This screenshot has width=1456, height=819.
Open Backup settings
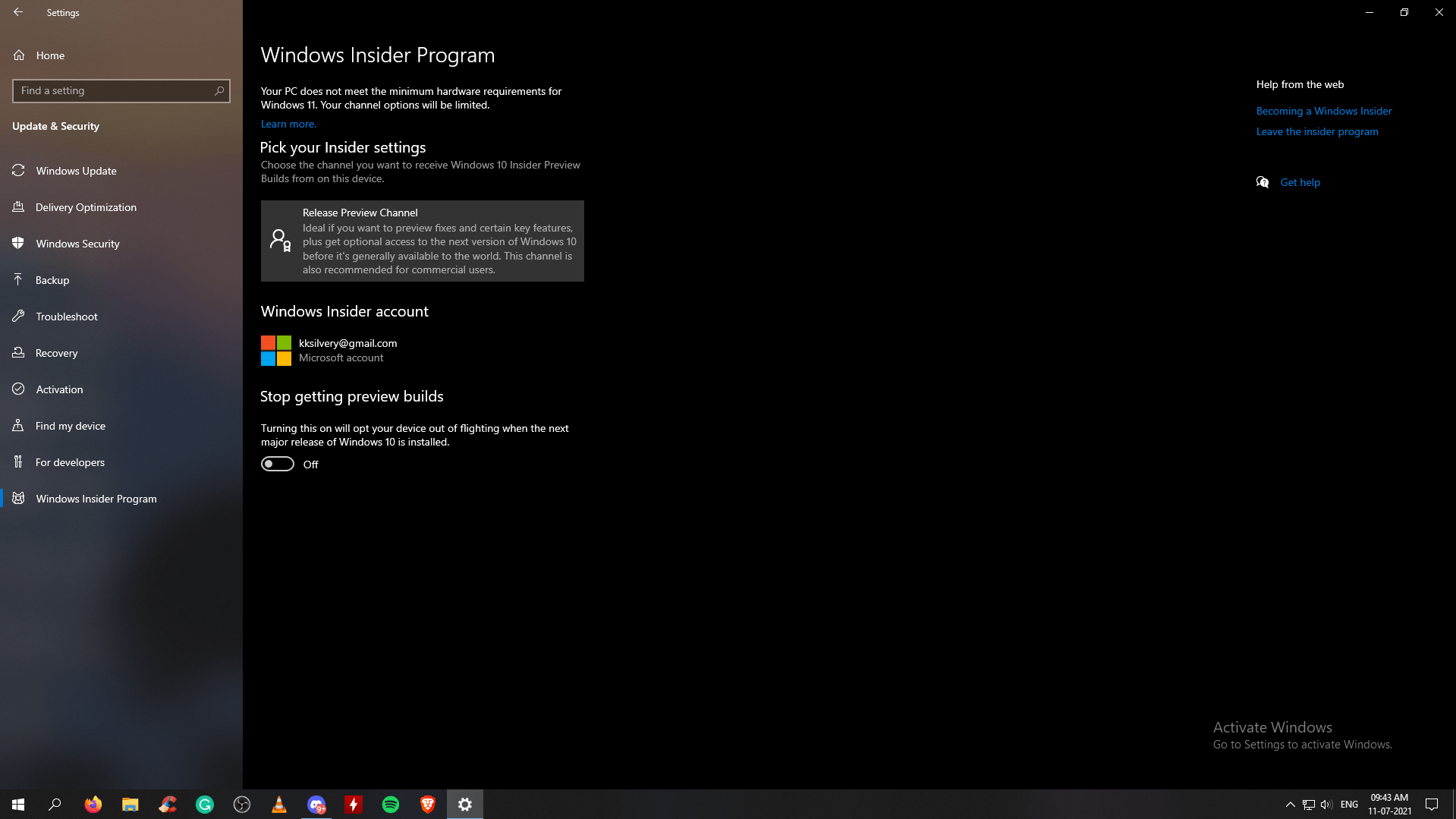[121, 280]
